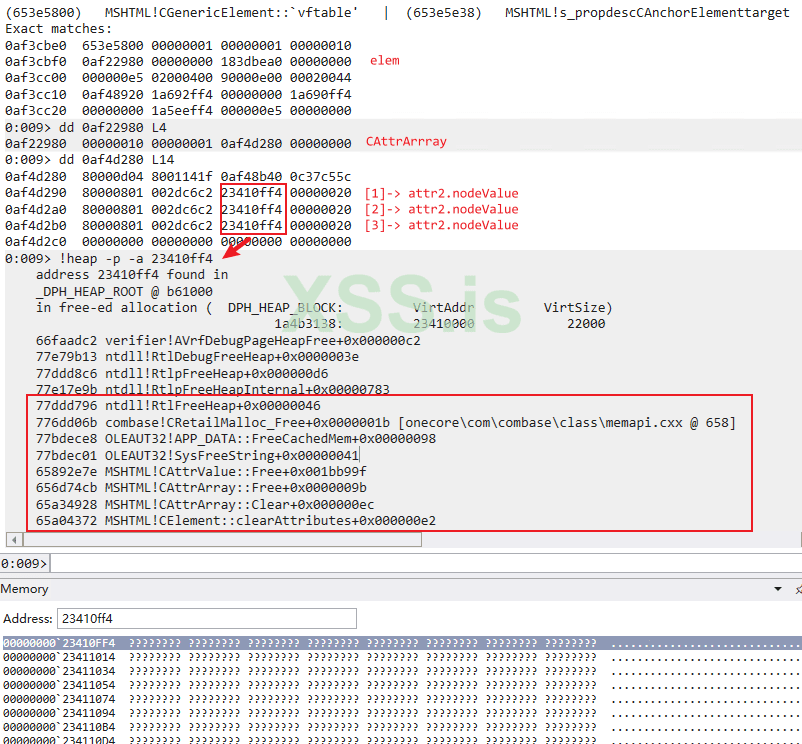Open the Memory panel window position dropdown arrow
This screenshot has width=802, height=744.
(777, 589)
